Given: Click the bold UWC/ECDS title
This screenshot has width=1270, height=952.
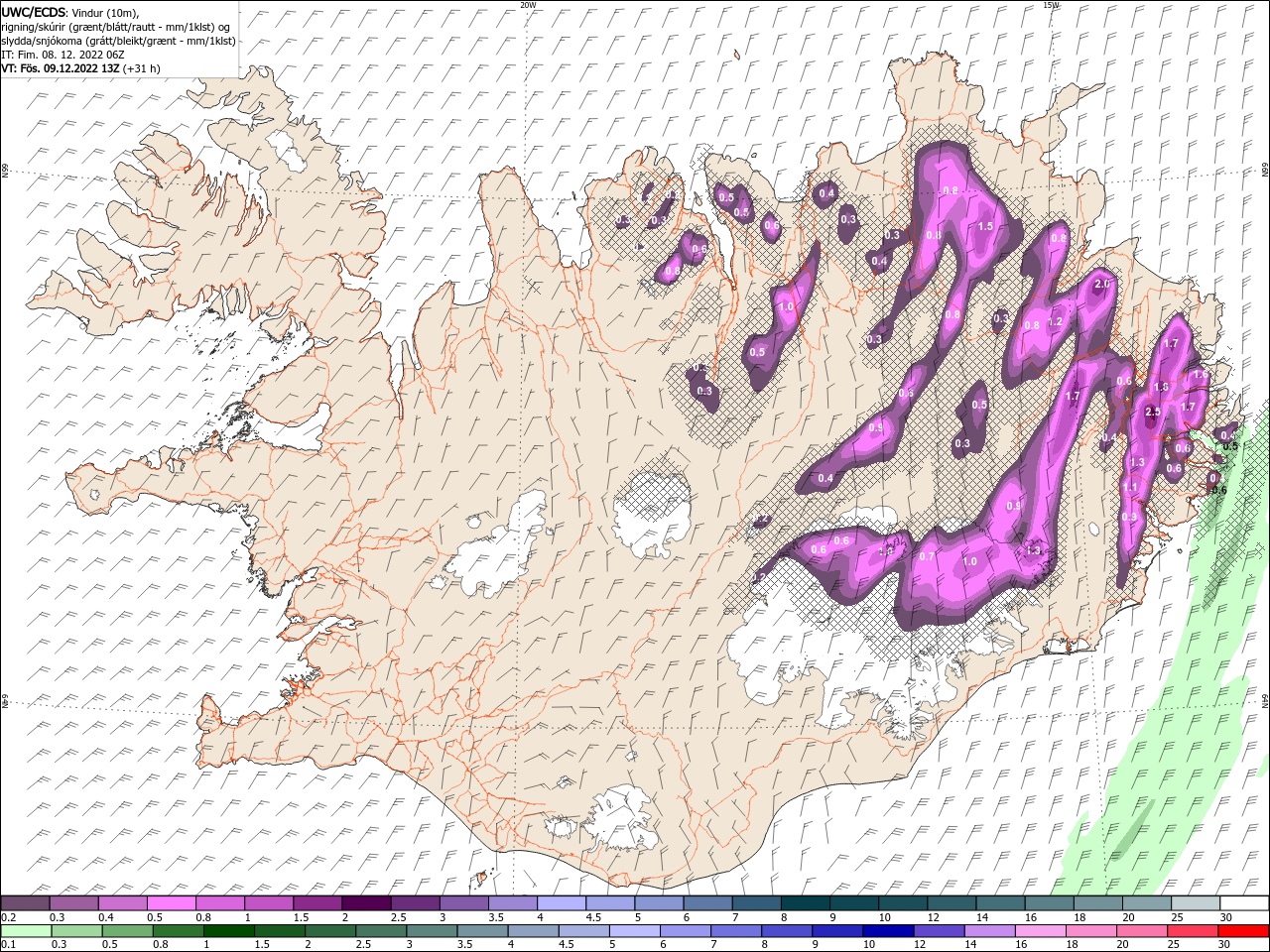Looking at the screenshot, I should pyautogui.click(x=34, y=12).
